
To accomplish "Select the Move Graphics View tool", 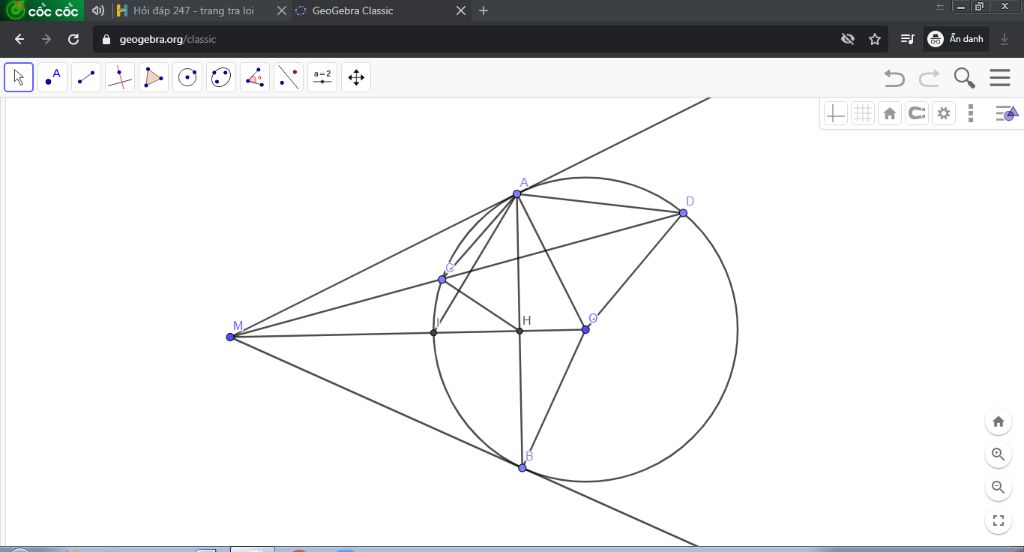I will click(x=356, y=78).
